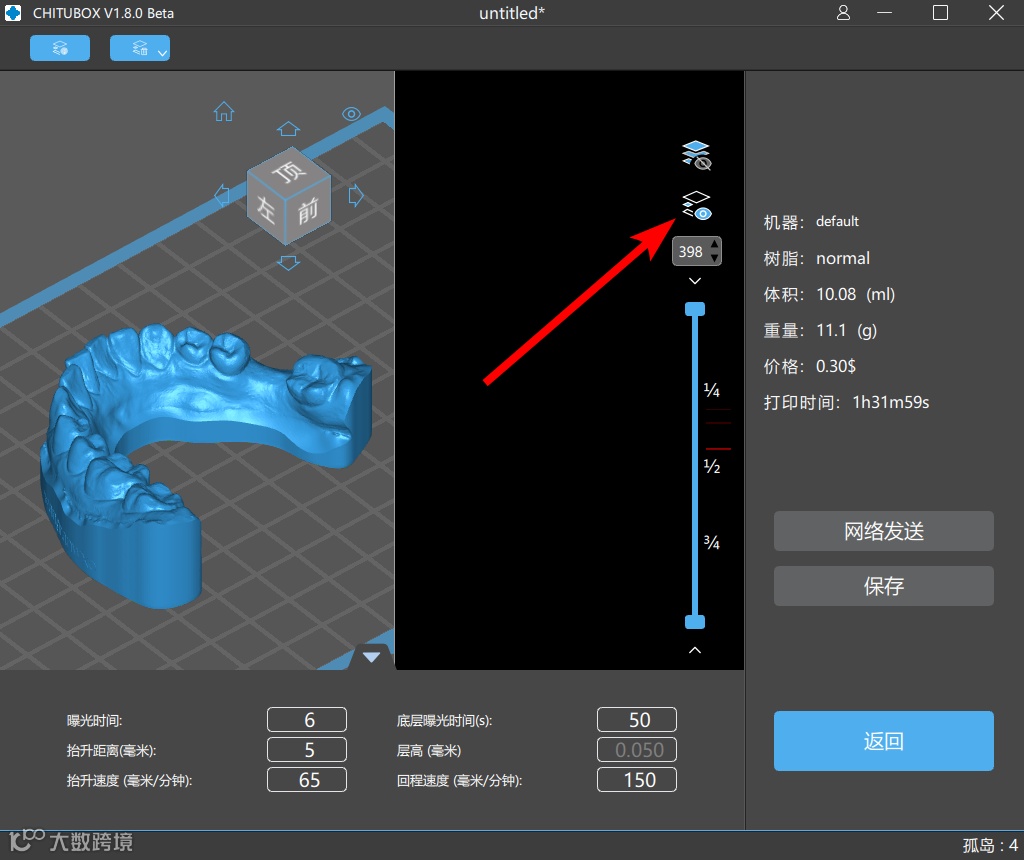
Task: Jump to the ¾ mark on slider
Action: coord(711,542)
